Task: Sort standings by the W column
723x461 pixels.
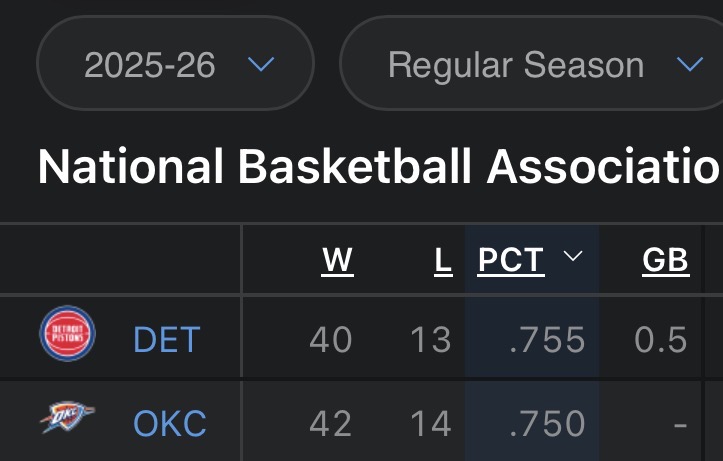Action: tap(337, 260)
